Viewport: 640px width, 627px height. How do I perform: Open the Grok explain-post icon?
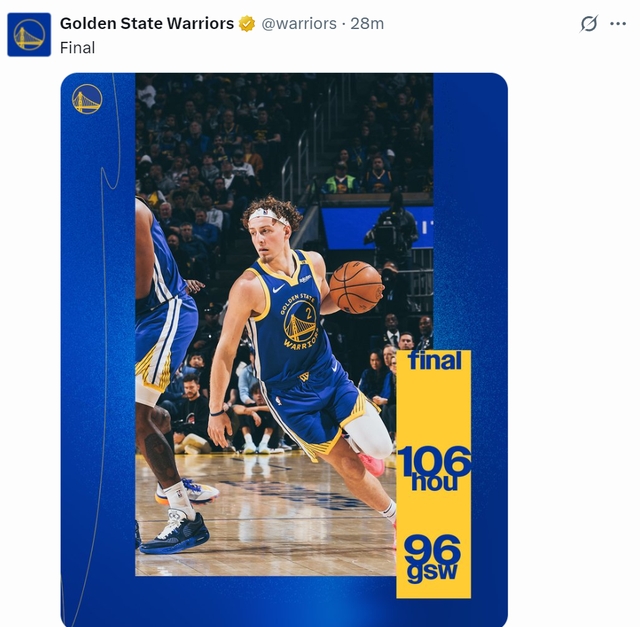[x=589, y=24]
